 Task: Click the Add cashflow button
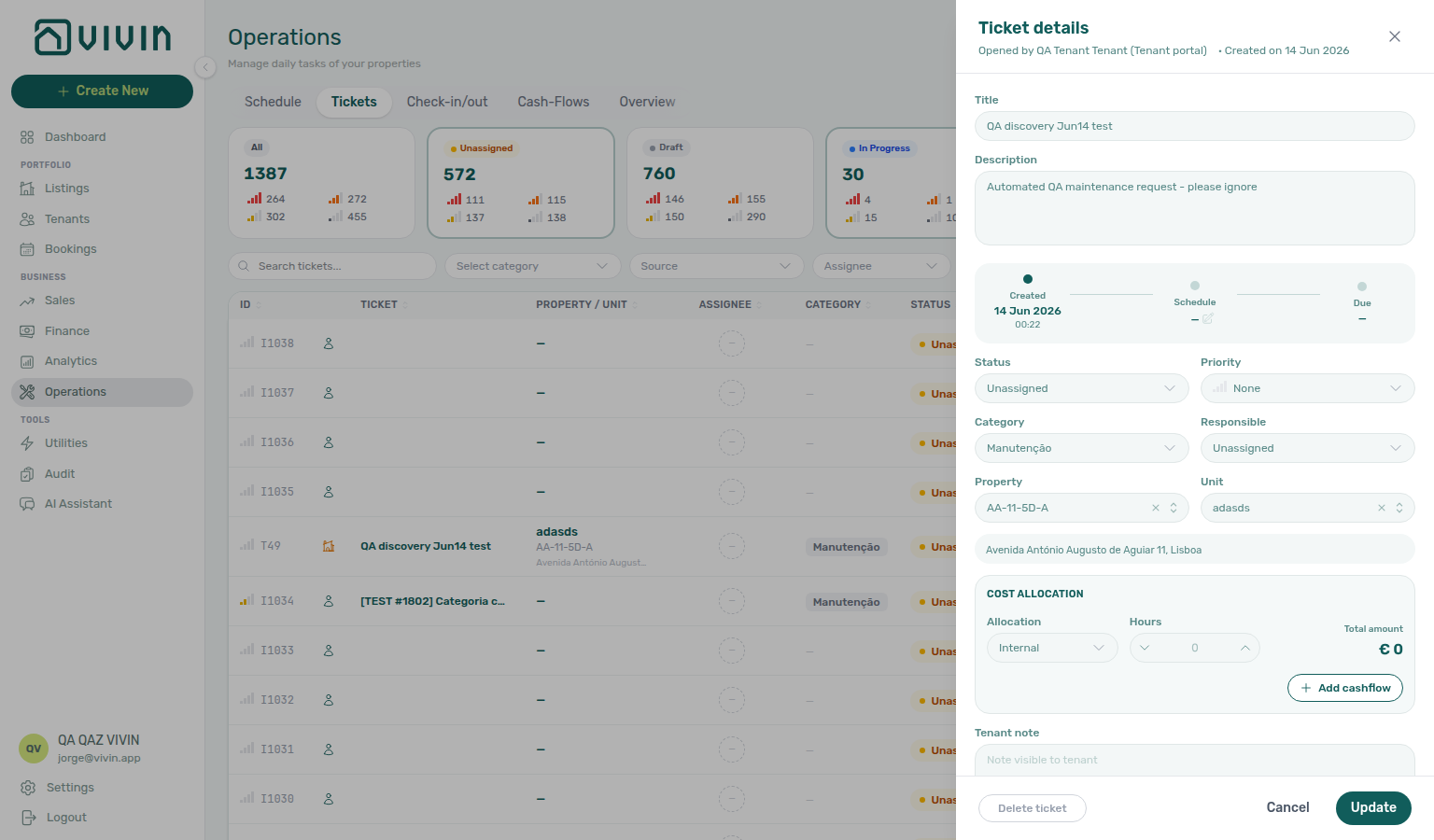click(1345, 688)
